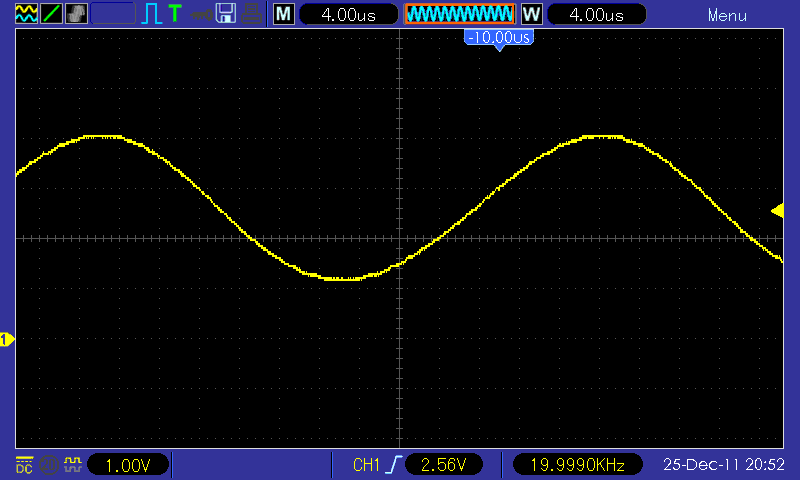The height and width of the screenshot is (480, 800).
Task: Toggle the DC coupling indicator
Action: [x=24, y=464]
